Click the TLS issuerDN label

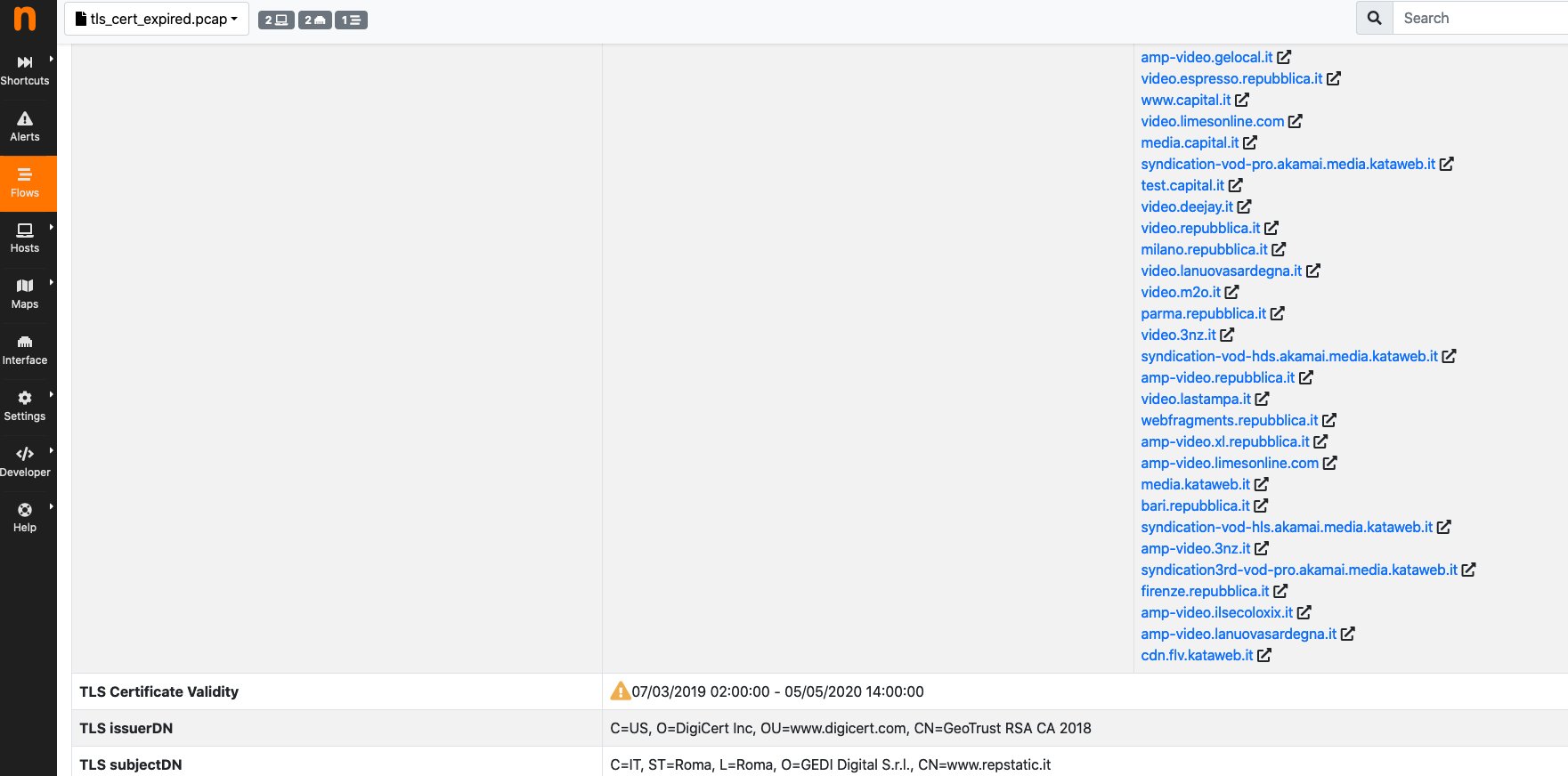126,728
